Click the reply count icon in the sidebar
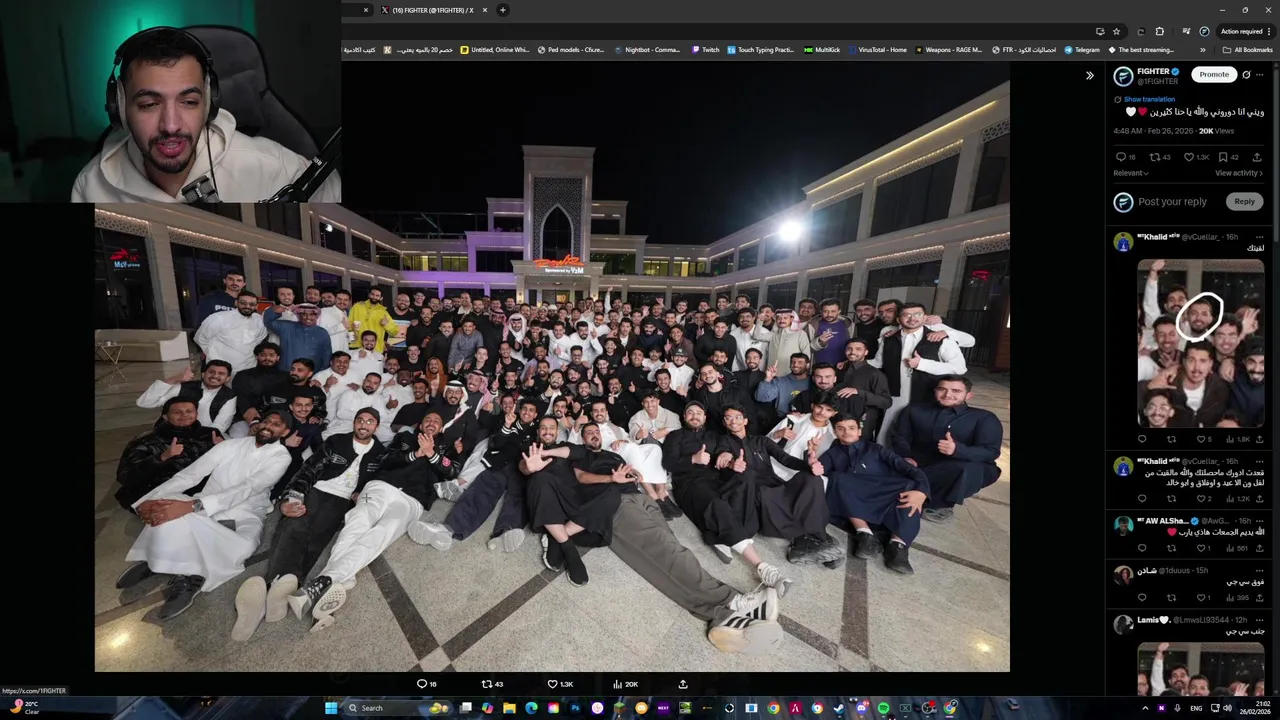The height and width of the screenshot is (720, 1280). click(x=1121, y=157)
